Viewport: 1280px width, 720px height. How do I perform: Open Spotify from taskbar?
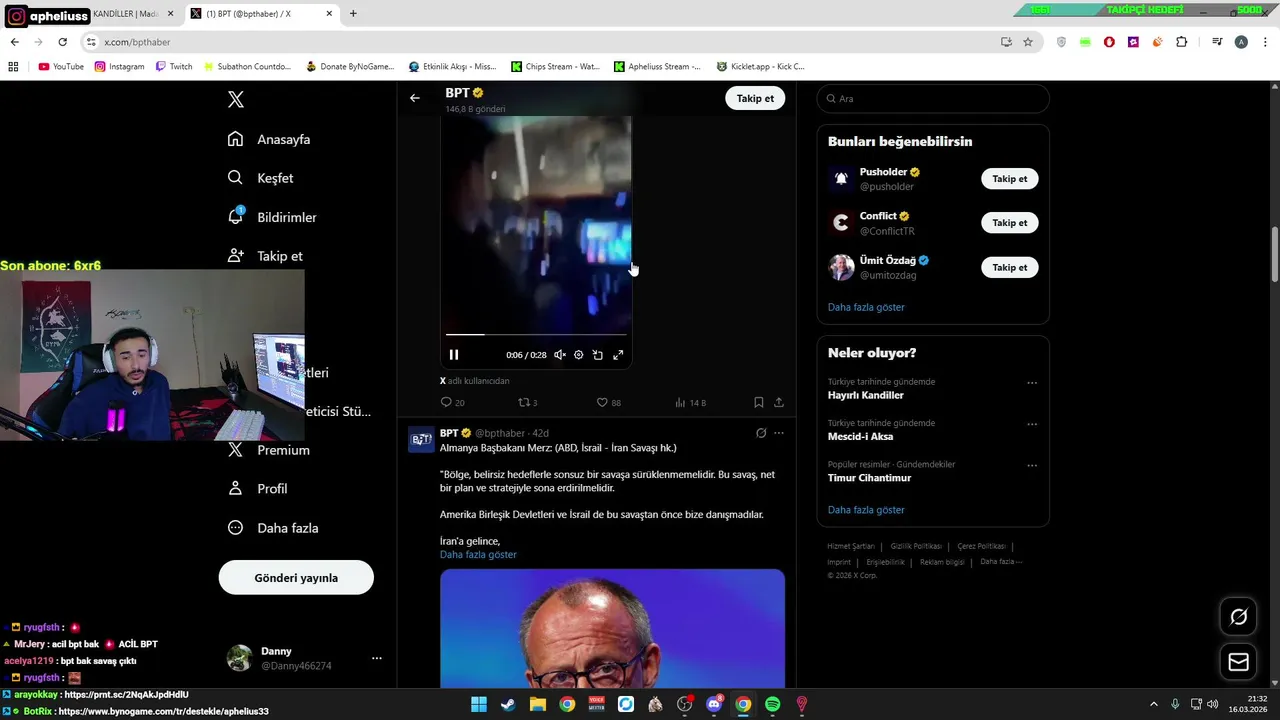coord(772,705)
